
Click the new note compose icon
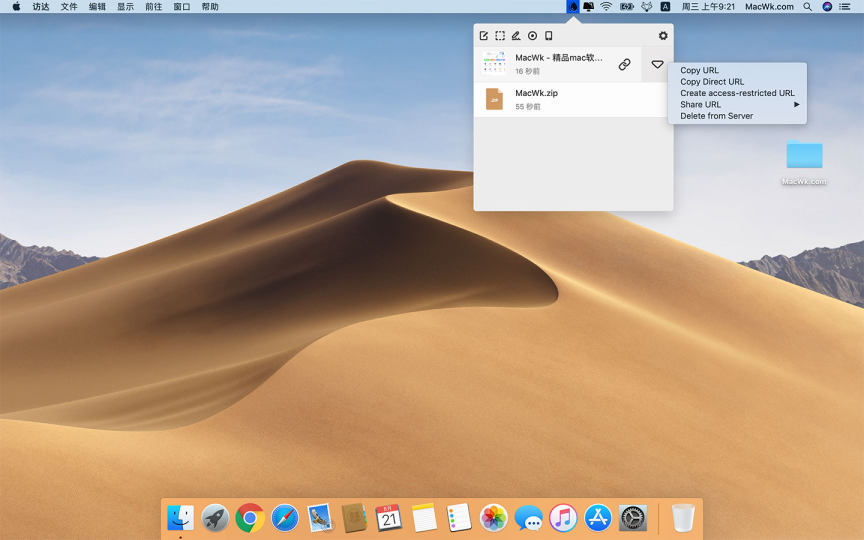(x=484, y=36)
